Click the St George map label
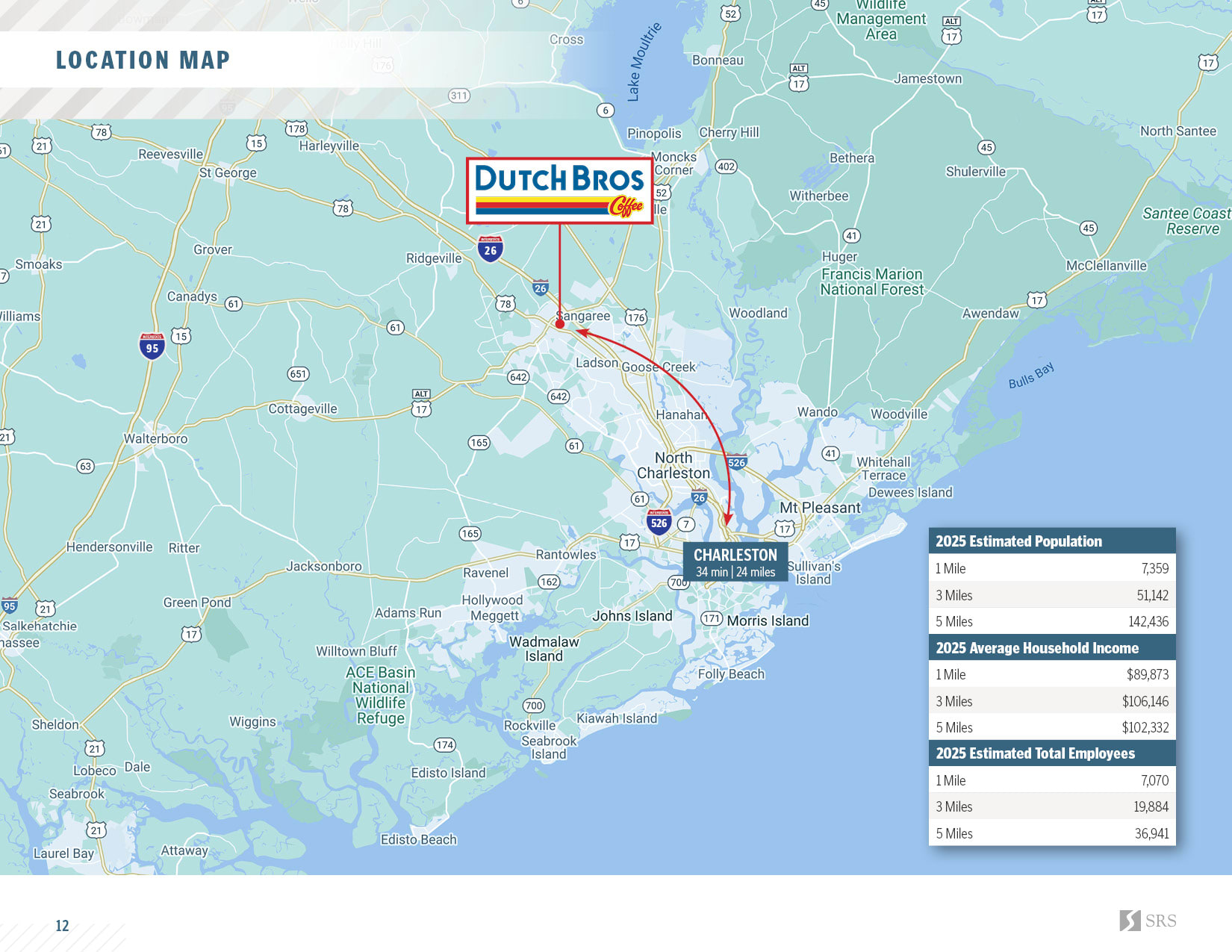The image size is (1232, 952). pyautogui.click(x=228, y=173)
